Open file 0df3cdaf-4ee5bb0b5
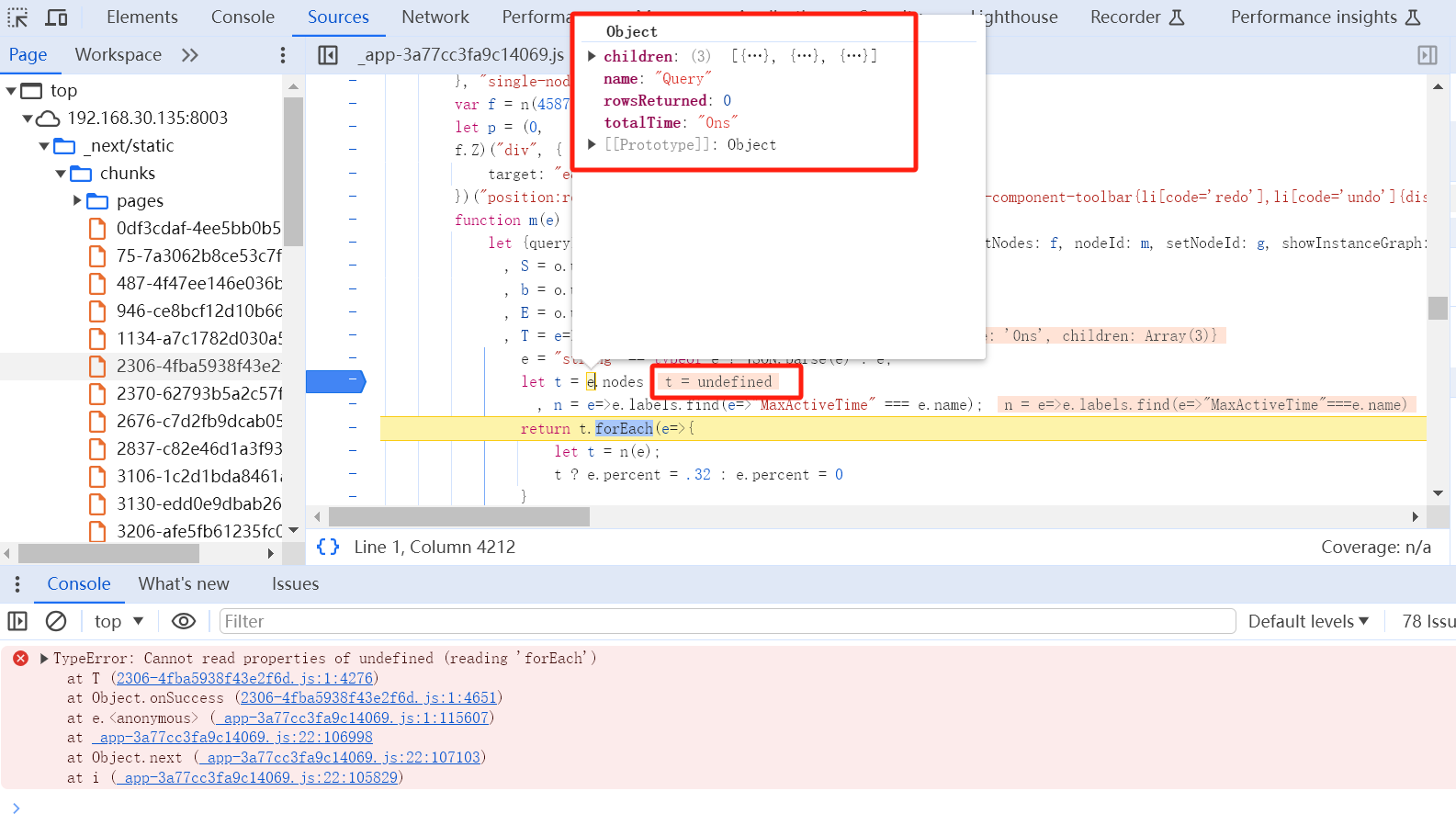Viewport: 1456px width, 825px height. pos(198,229)
